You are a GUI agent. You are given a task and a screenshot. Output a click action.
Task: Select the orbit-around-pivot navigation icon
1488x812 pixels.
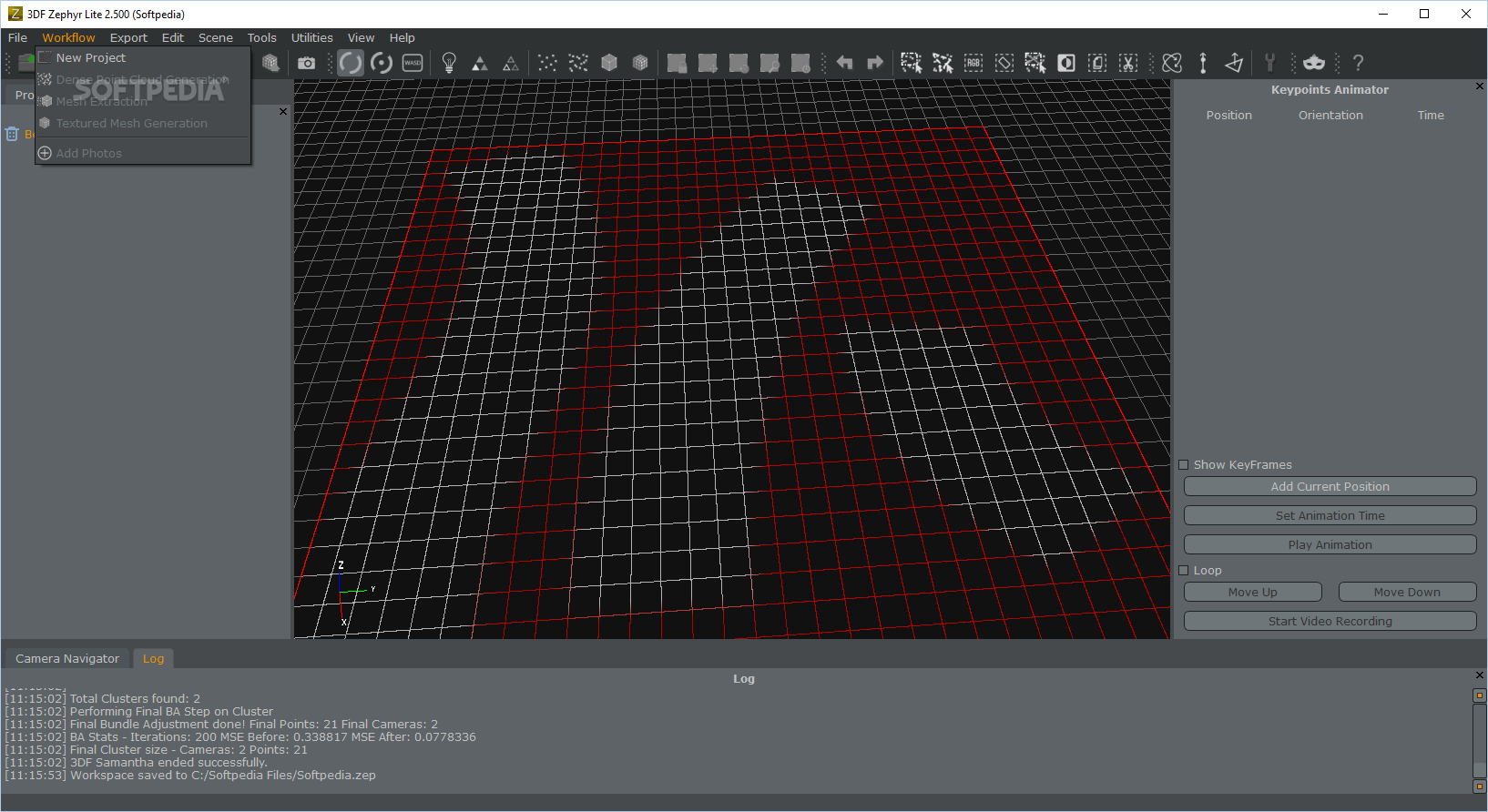(382, 63)
